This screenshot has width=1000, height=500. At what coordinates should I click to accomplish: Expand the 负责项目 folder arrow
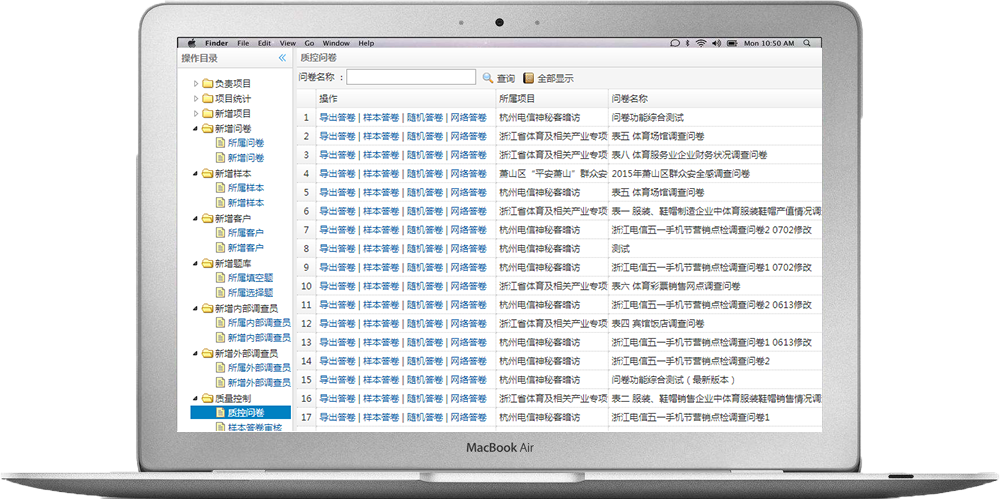197,84
